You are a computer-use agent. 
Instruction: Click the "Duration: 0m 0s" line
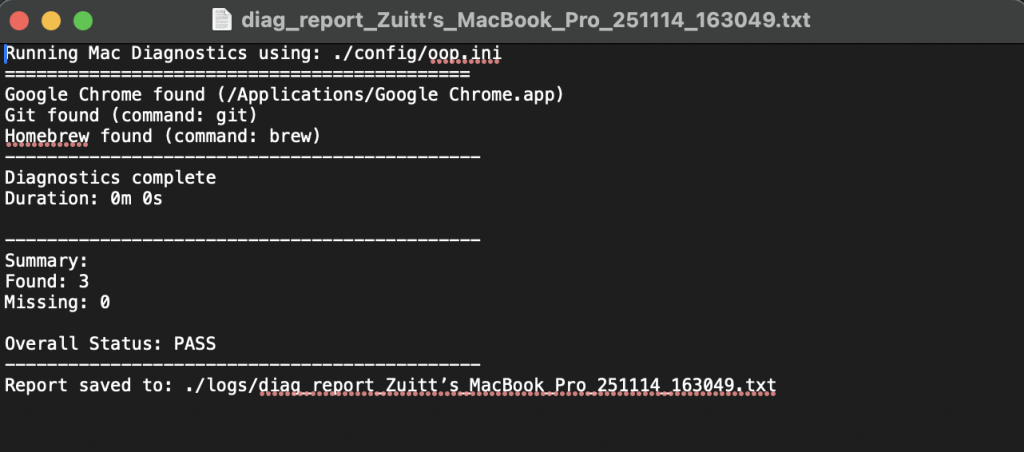pos(84,199)
